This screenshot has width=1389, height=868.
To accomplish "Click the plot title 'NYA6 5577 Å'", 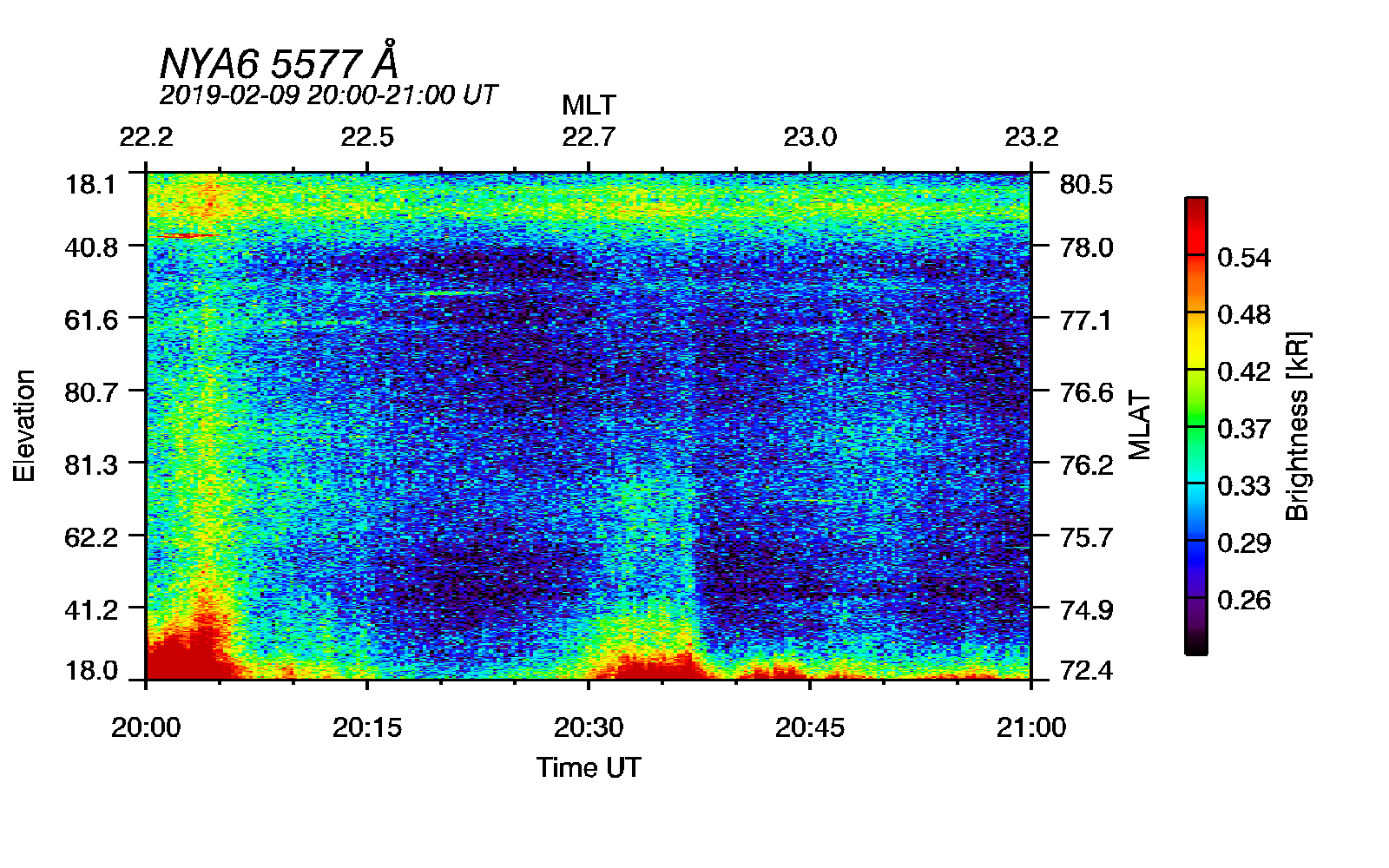I will click(x=279, y=62).
